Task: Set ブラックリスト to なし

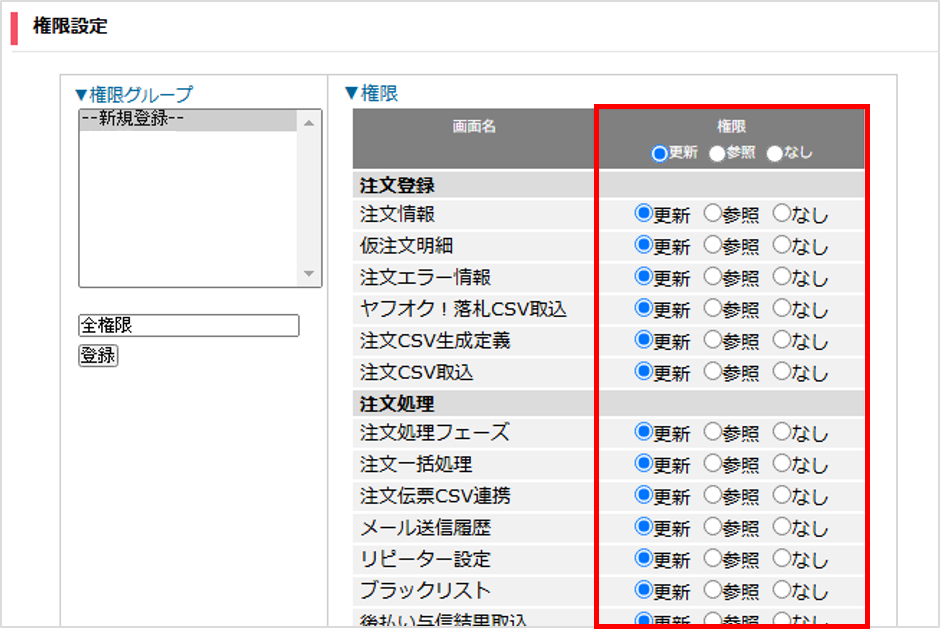Action: click(782, 590)
